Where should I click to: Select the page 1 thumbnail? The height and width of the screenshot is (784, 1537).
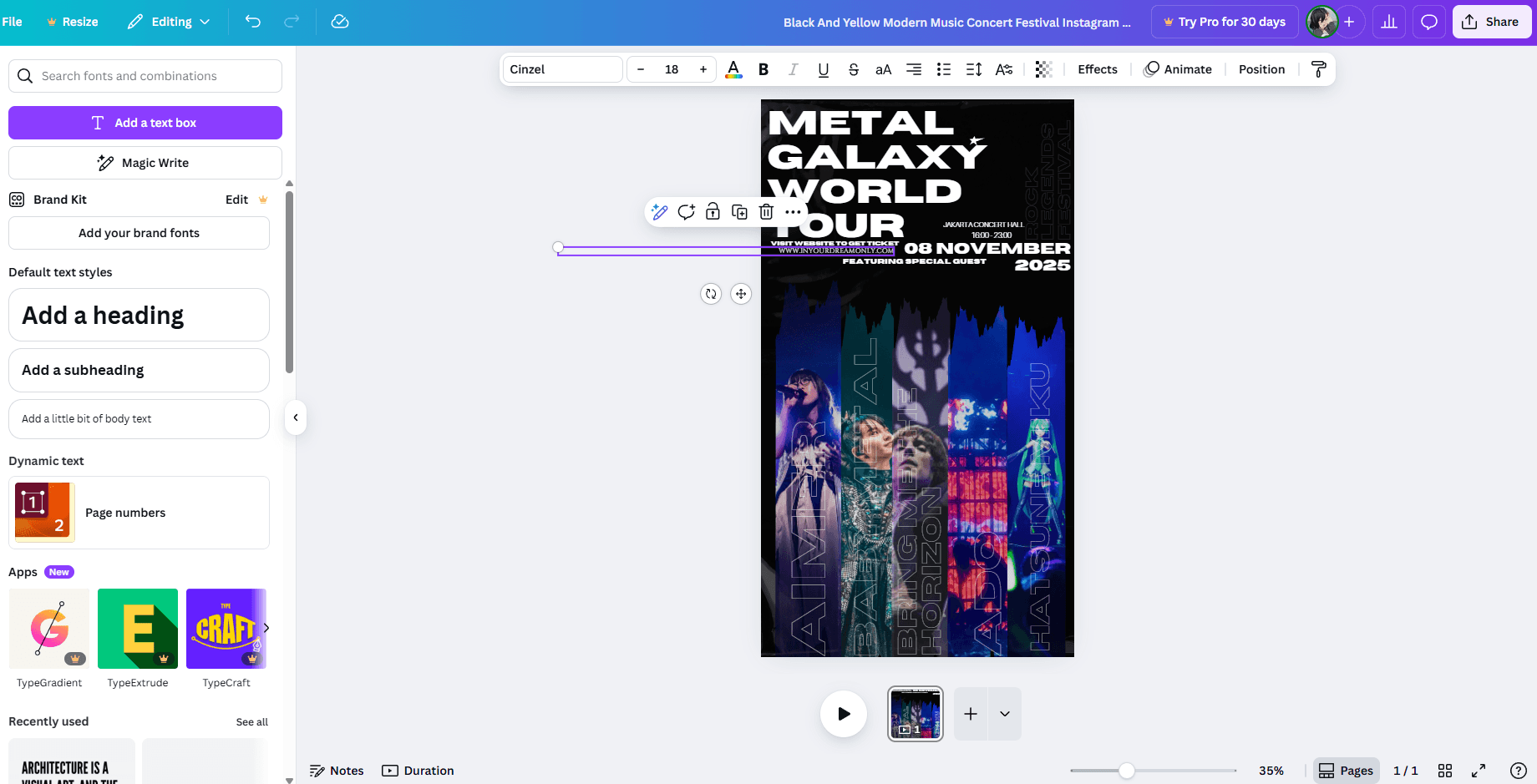click(915, 714)
